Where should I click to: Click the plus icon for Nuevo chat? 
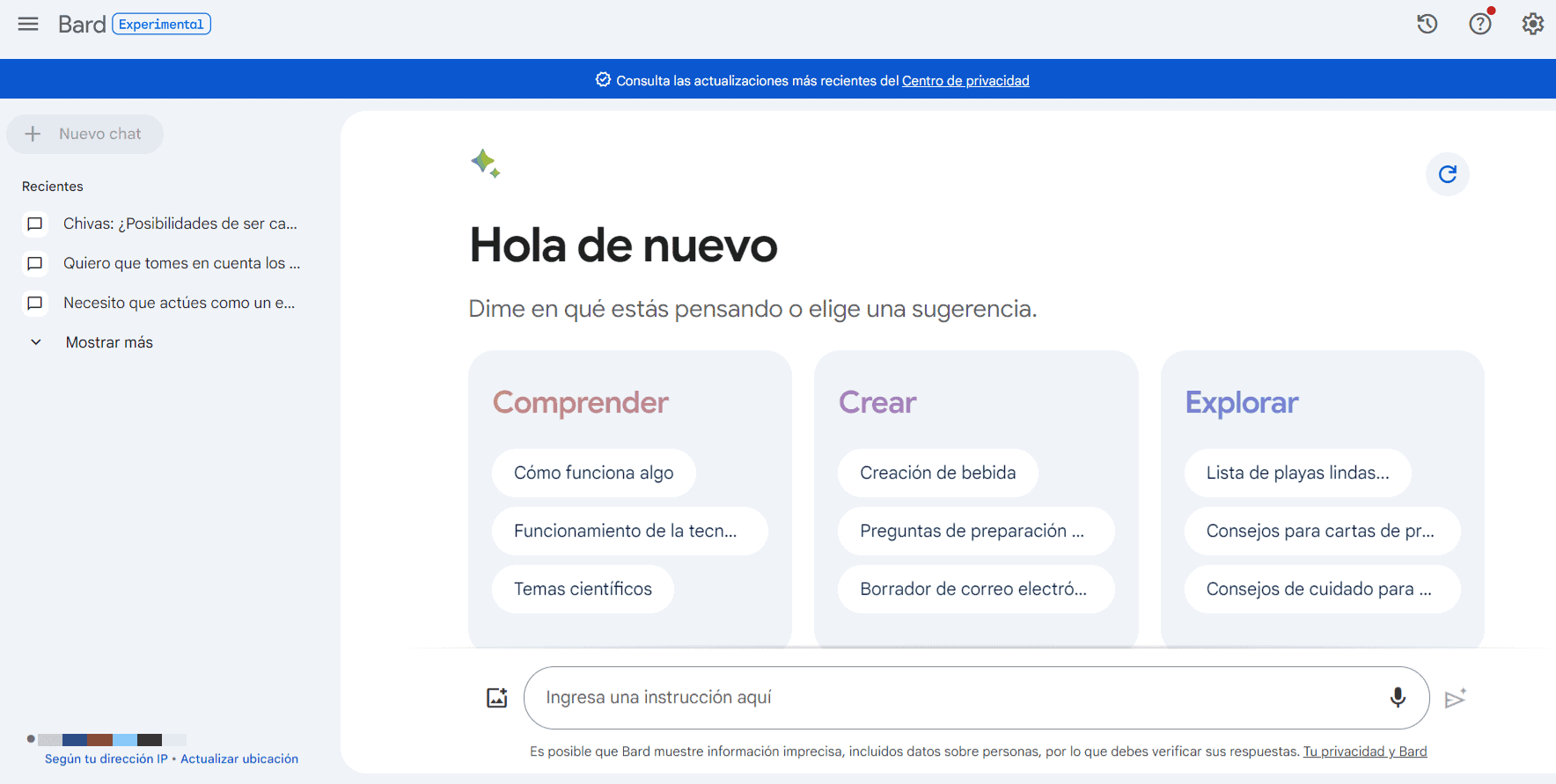33,134
